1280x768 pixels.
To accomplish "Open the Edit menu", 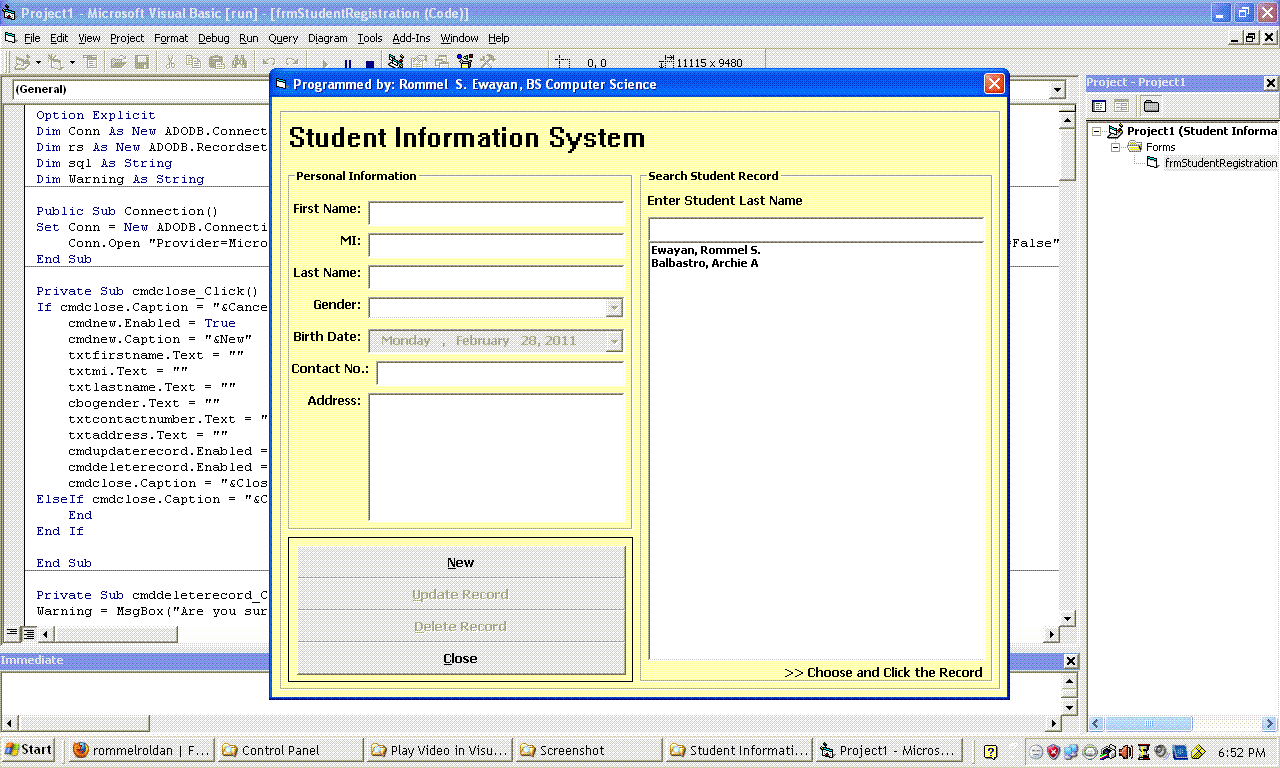I will (x=60, y=38).
